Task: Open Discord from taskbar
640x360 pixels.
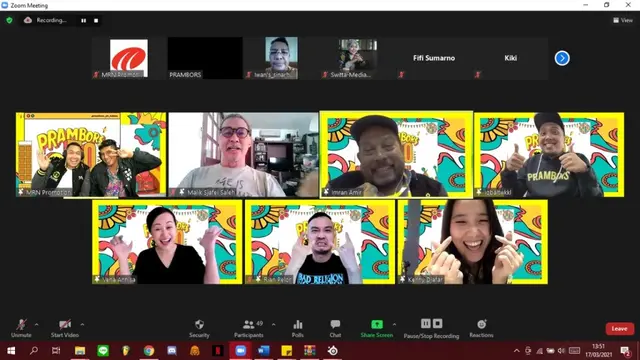Action: point(172,351)
